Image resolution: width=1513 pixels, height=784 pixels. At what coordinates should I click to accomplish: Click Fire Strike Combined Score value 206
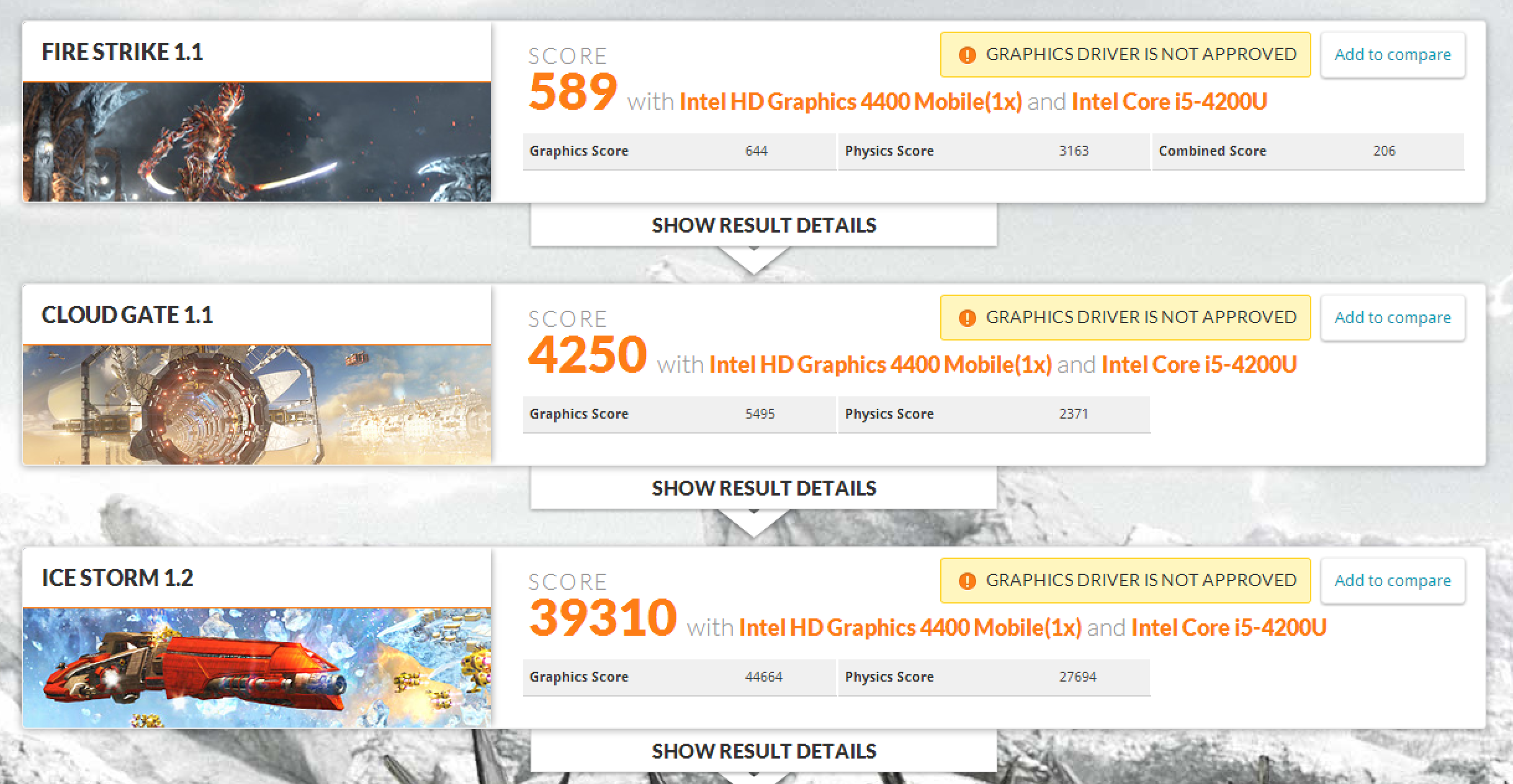pos(1384,151)
